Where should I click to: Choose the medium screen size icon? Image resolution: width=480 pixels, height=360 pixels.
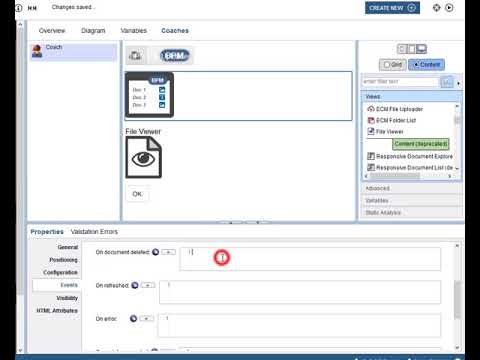pyautogui.click(x=412, y=49)
